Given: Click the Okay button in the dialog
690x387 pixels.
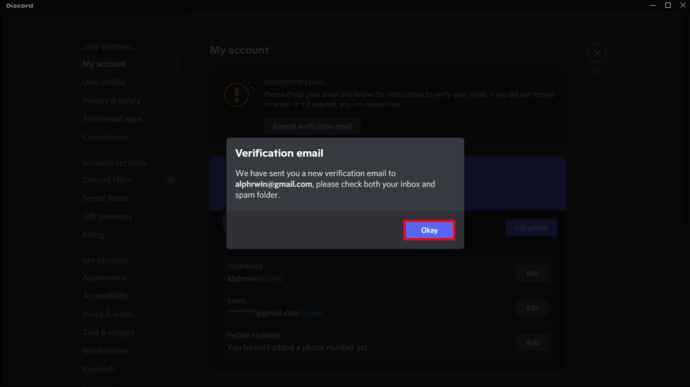Looking at the screenshot, I should (x=429, y=230).
